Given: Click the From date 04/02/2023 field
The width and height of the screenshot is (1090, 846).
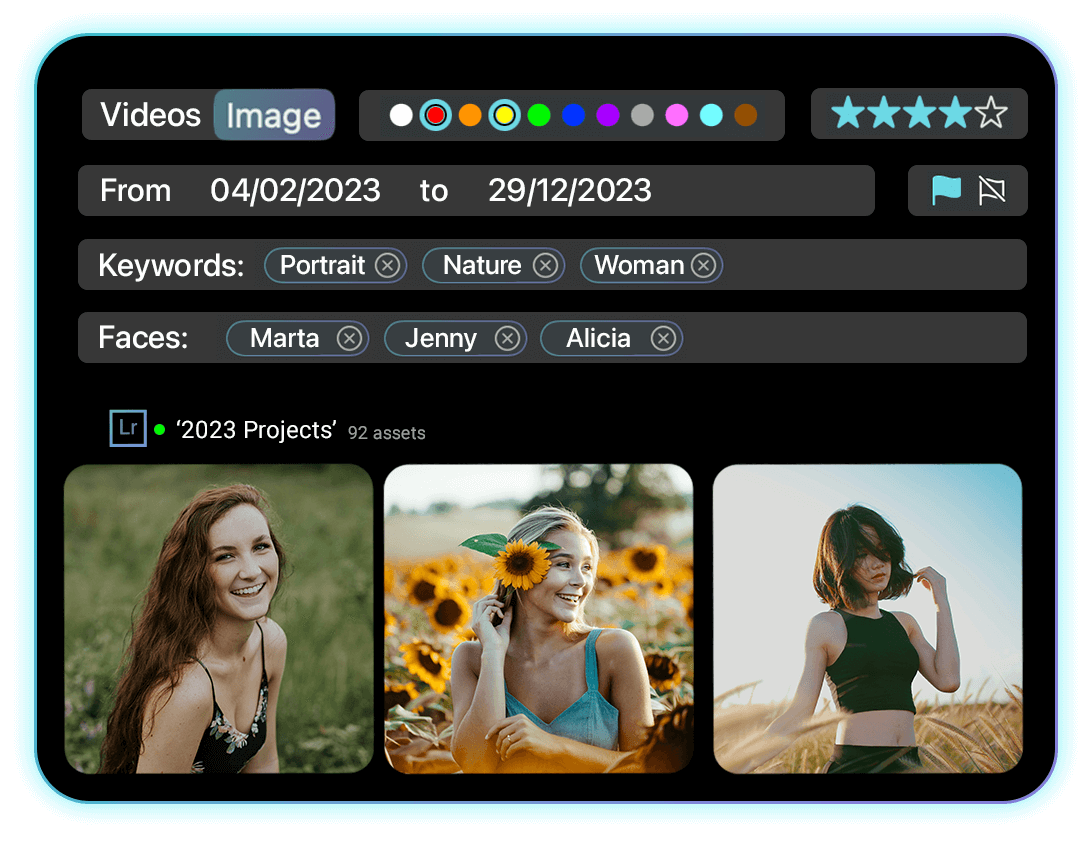Looking at the screenshot, I should [295, 191].
